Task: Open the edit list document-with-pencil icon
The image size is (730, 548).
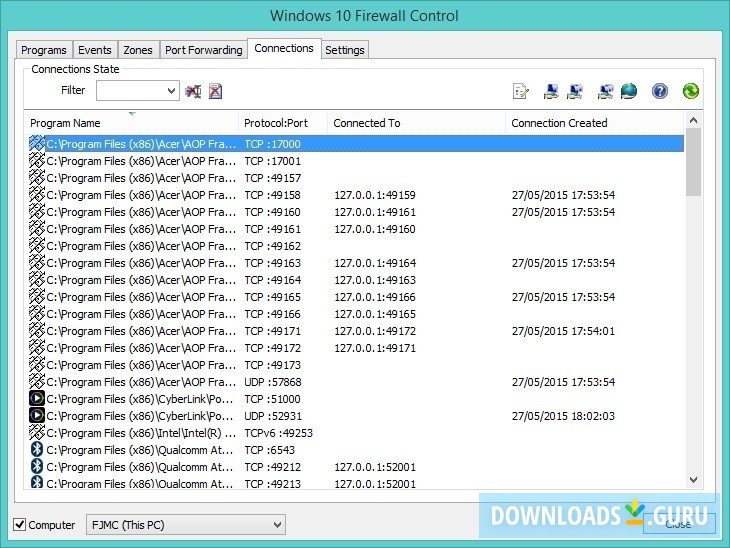Action: point(520,91)
